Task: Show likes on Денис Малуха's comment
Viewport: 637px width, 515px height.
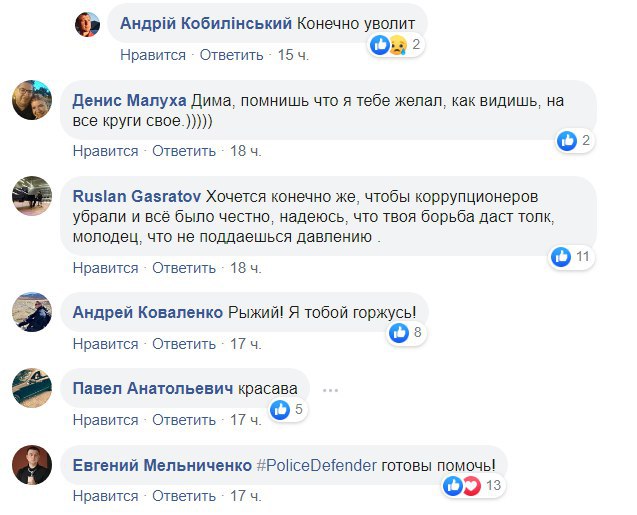Action: pyautogui.click(x=575, y=141)
